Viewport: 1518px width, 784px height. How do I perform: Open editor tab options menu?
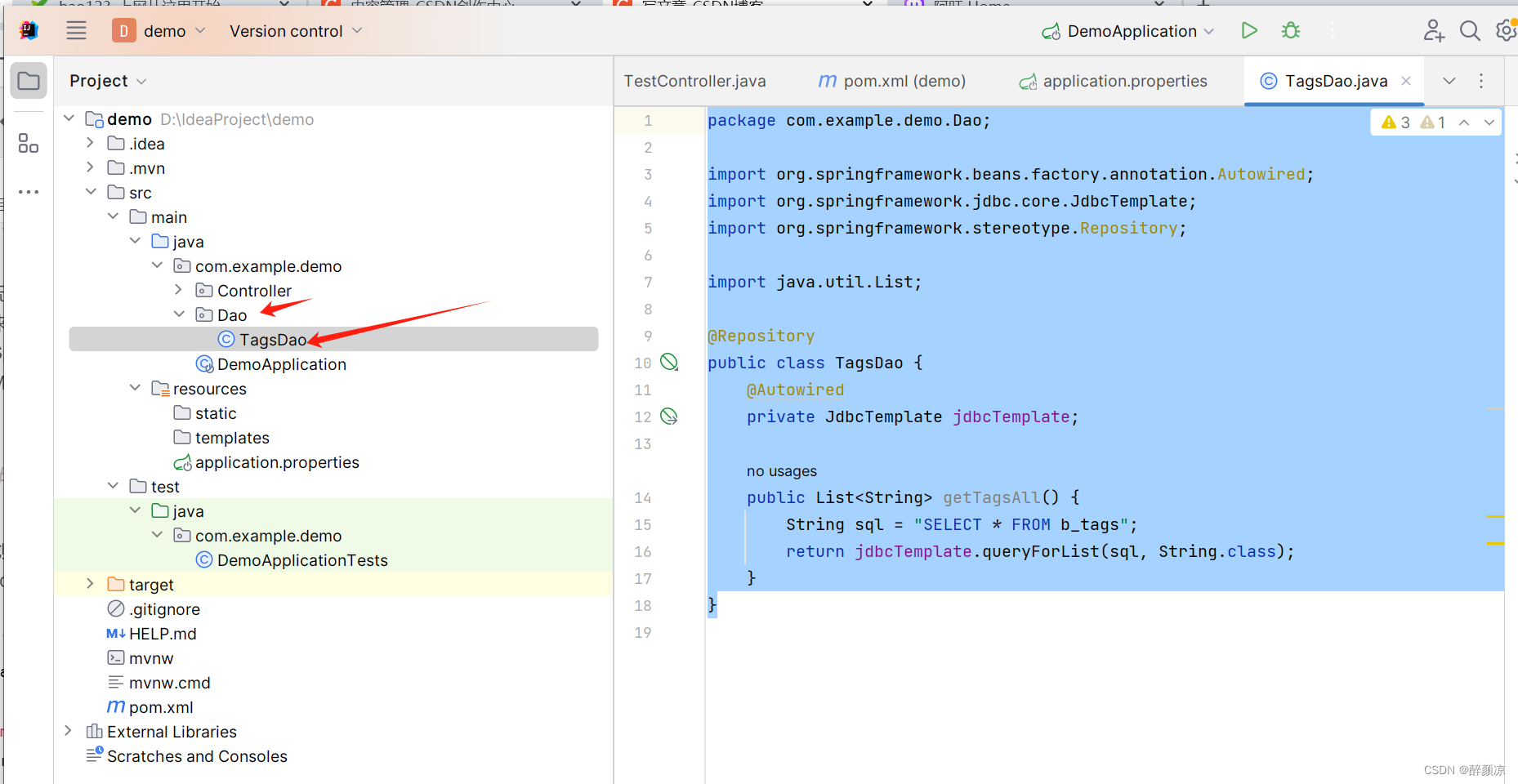(1481, 81)
